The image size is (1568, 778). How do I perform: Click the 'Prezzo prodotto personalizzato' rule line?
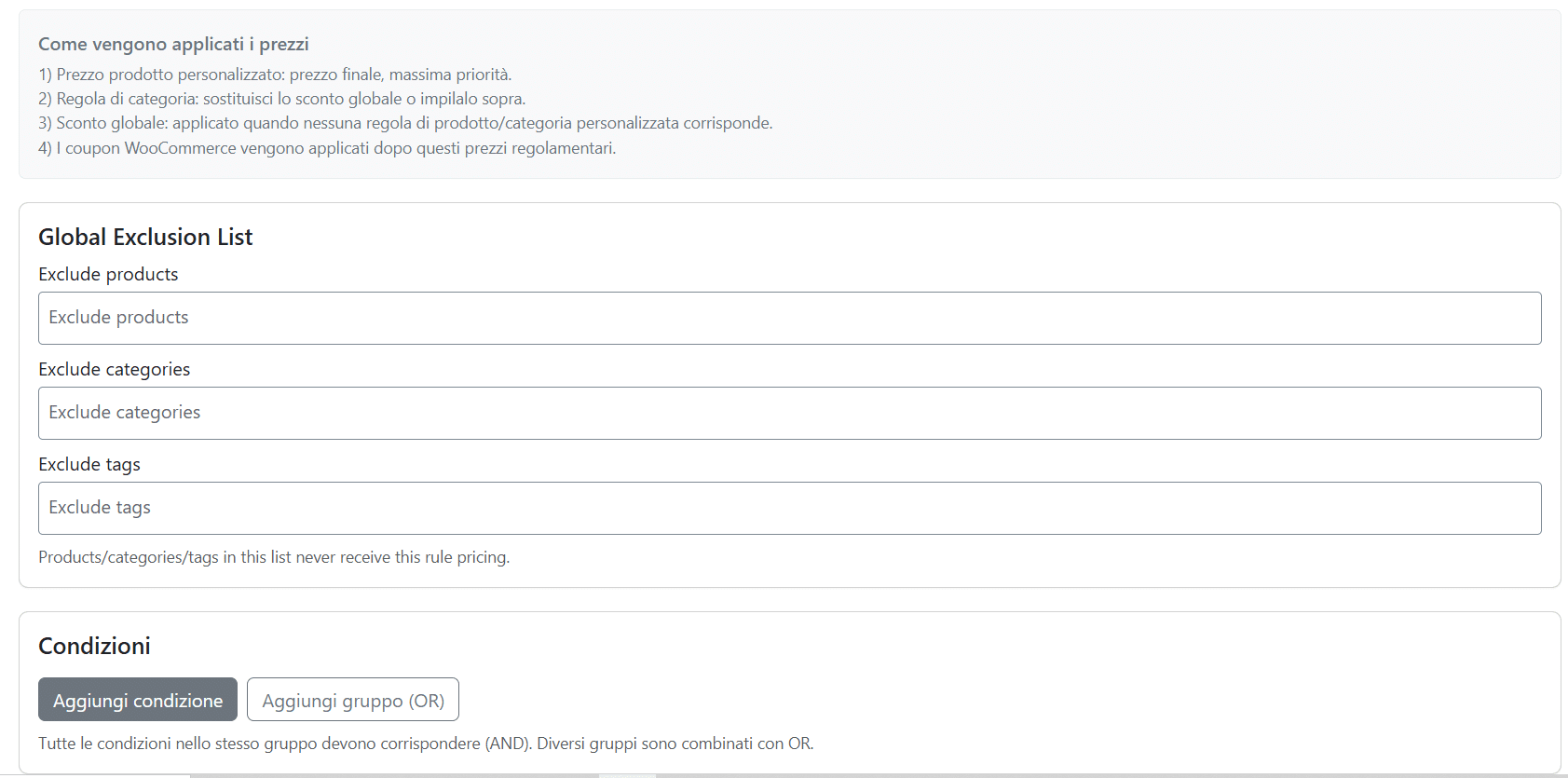click(275, 75)
